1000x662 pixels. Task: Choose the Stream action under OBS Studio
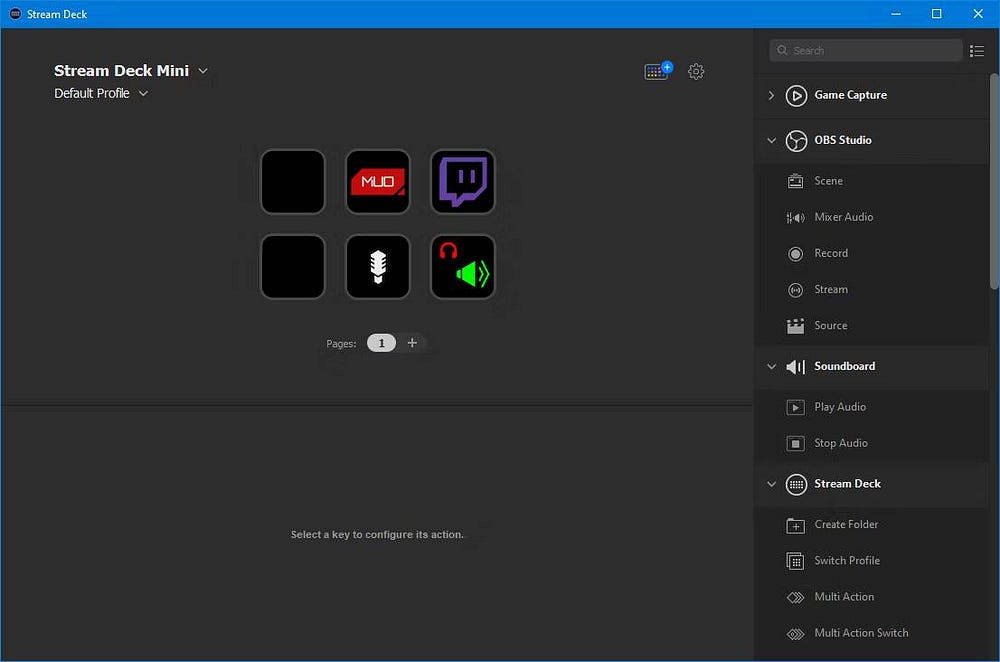tap(831, 289)
